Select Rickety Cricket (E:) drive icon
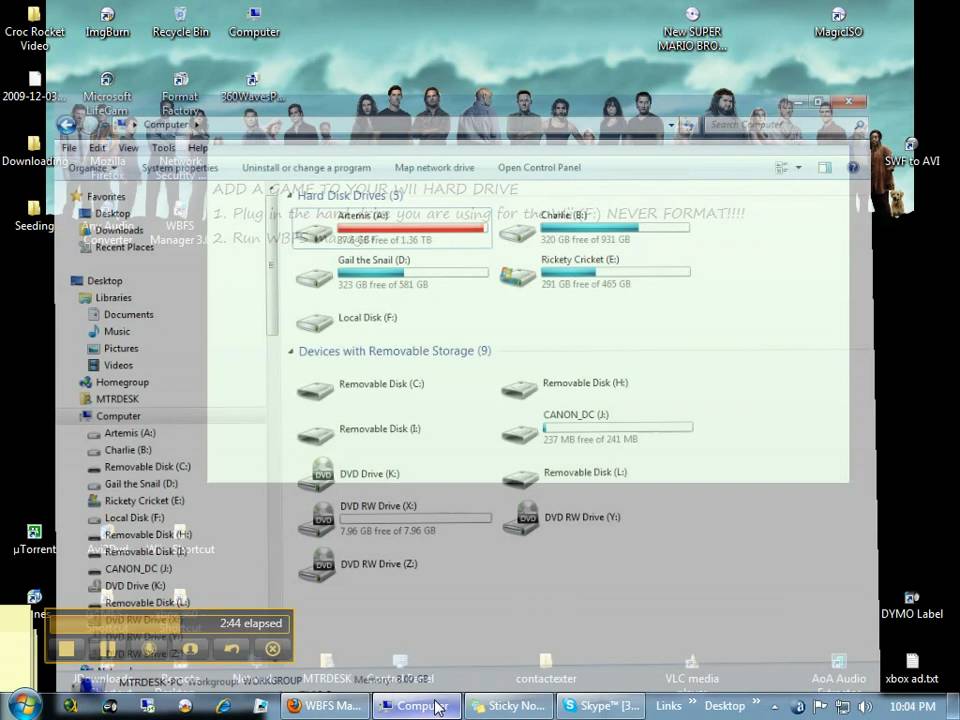 517,275
